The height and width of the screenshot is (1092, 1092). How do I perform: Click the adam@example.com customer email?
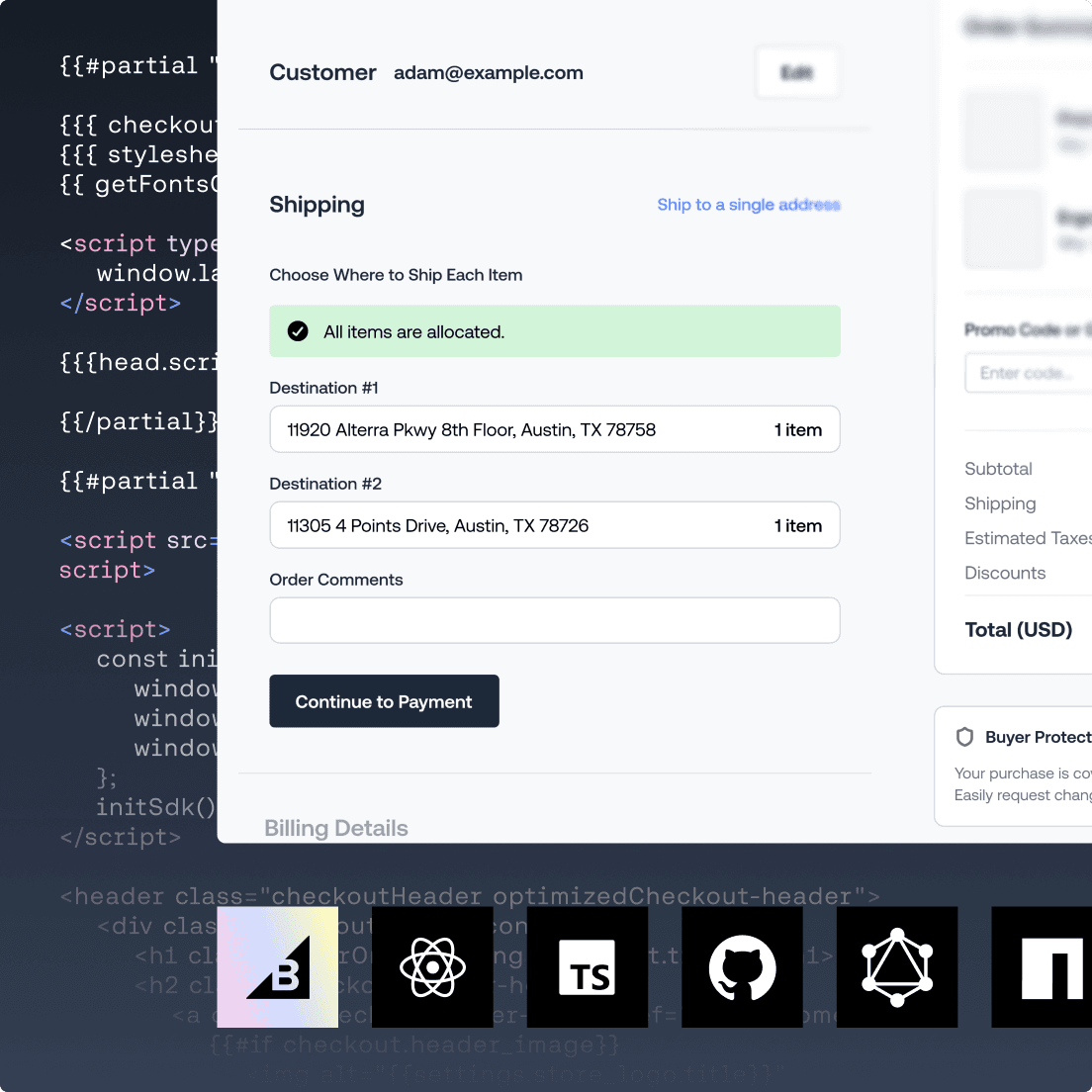(x=489, y=72)
